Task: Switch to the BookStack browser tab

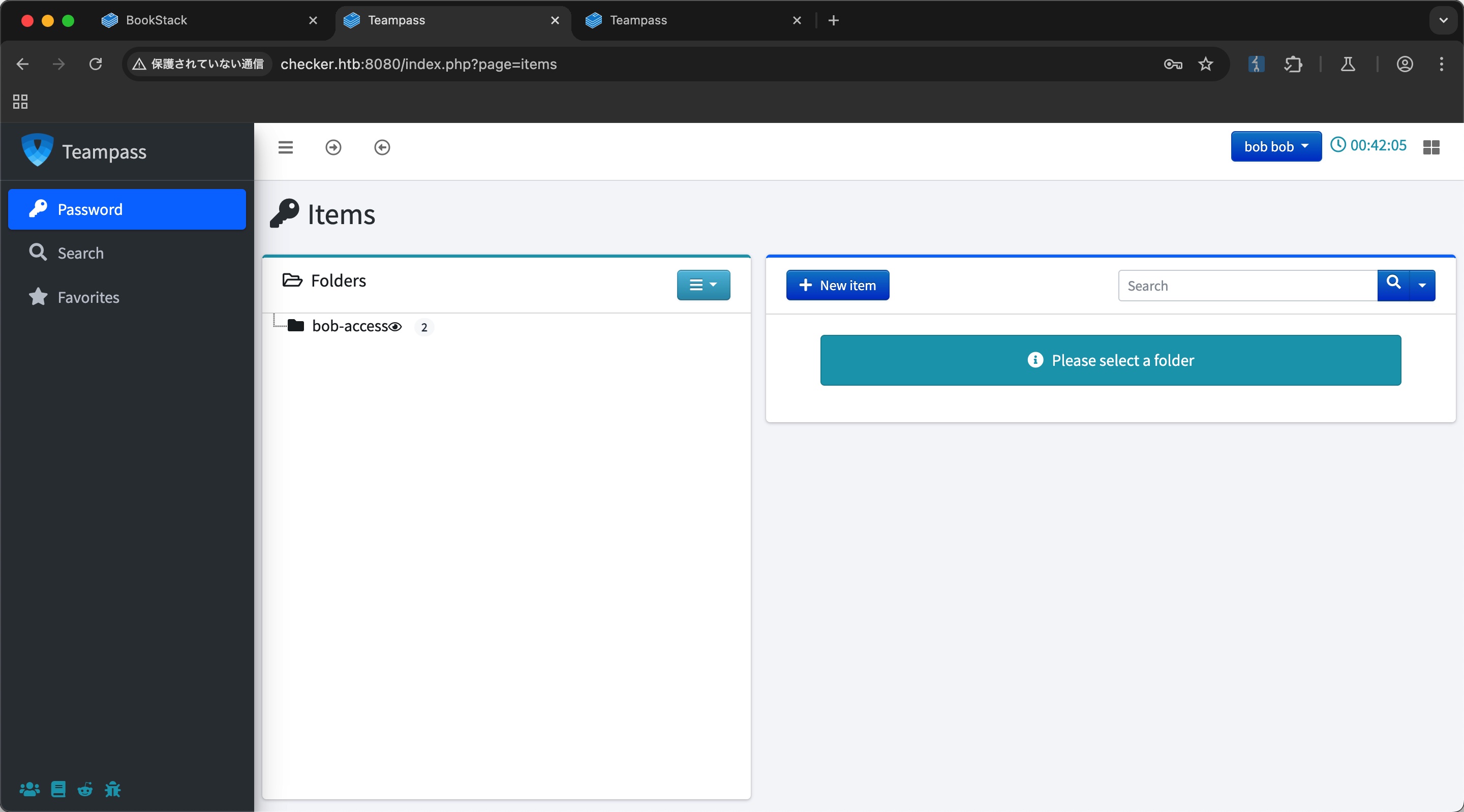Action: click(x=156, y=20)
